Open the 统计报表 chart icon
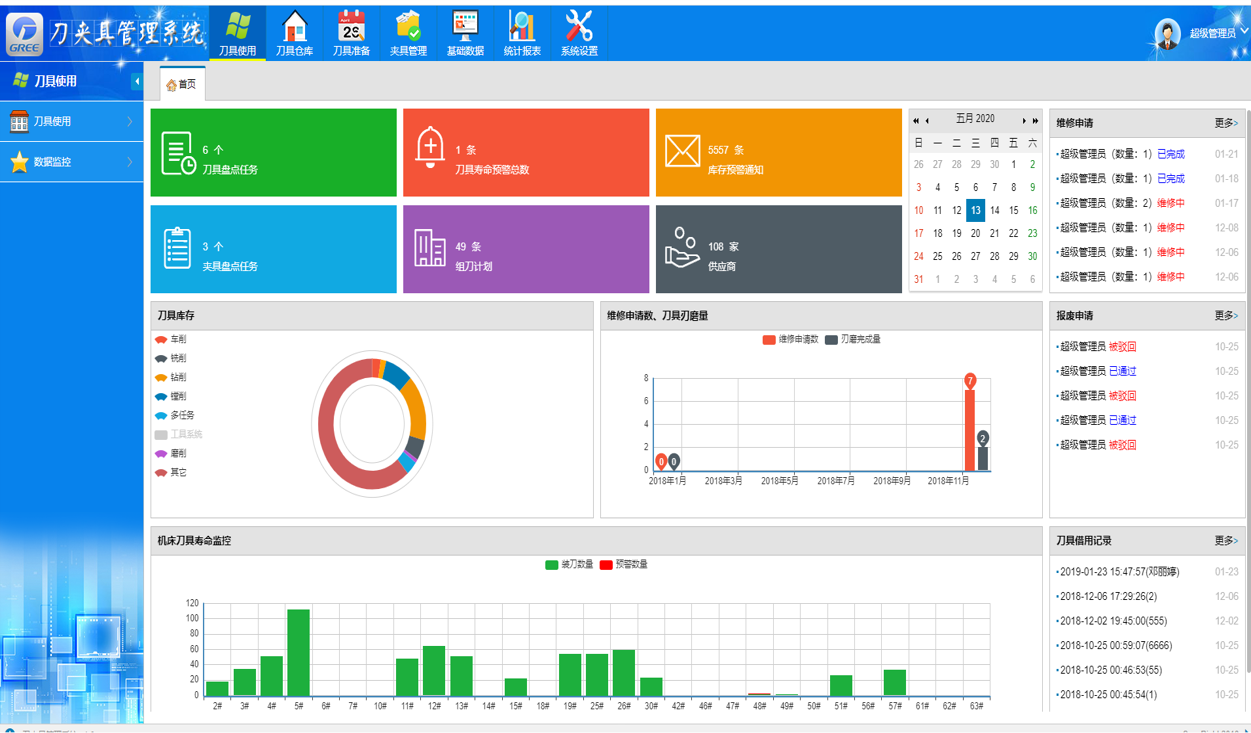1251x733 pixels. coord(522,33)
